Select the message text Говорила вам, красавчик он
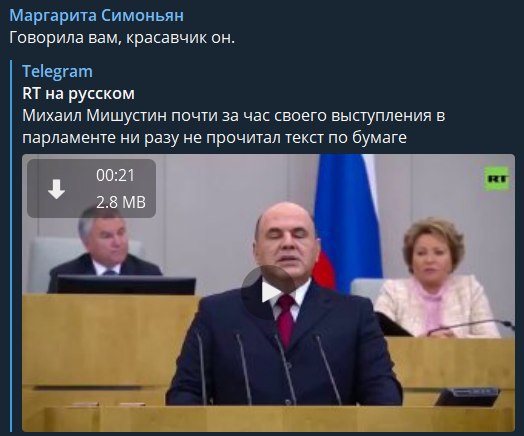The width and height of the screenshot is (524, 436). click(x=122, y=37)
